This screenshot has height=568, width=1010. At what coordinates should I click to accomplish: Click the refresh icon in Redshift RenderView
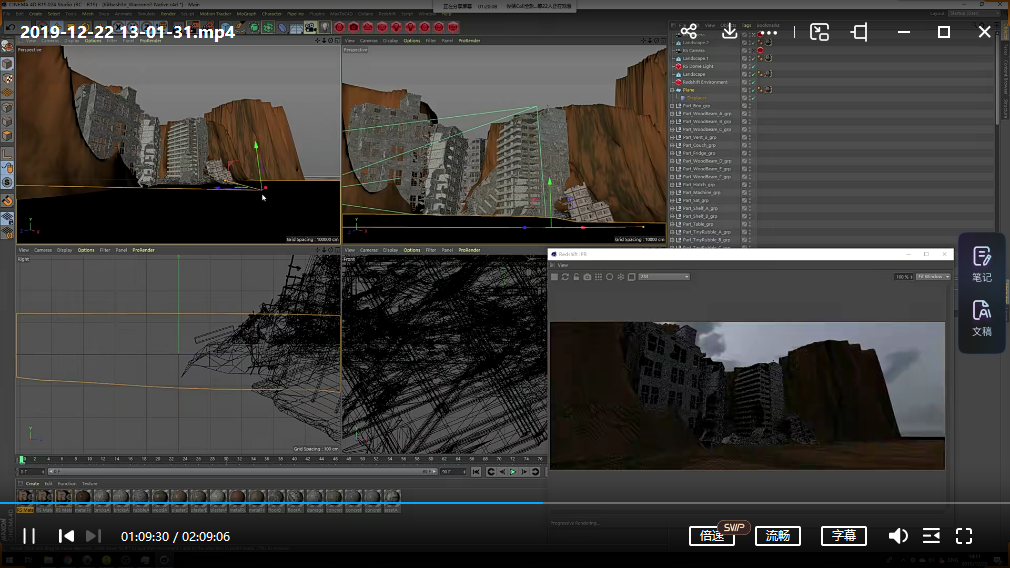tap(566, 277)
